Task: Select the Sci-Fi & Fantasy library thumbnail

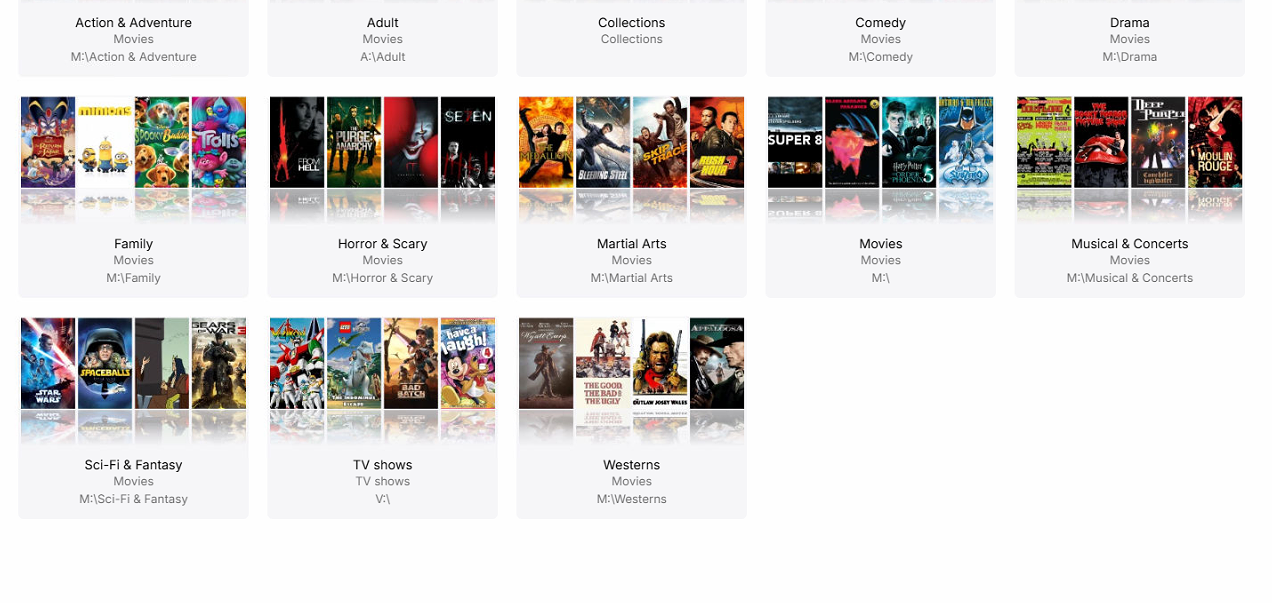Action: (133, 381)
